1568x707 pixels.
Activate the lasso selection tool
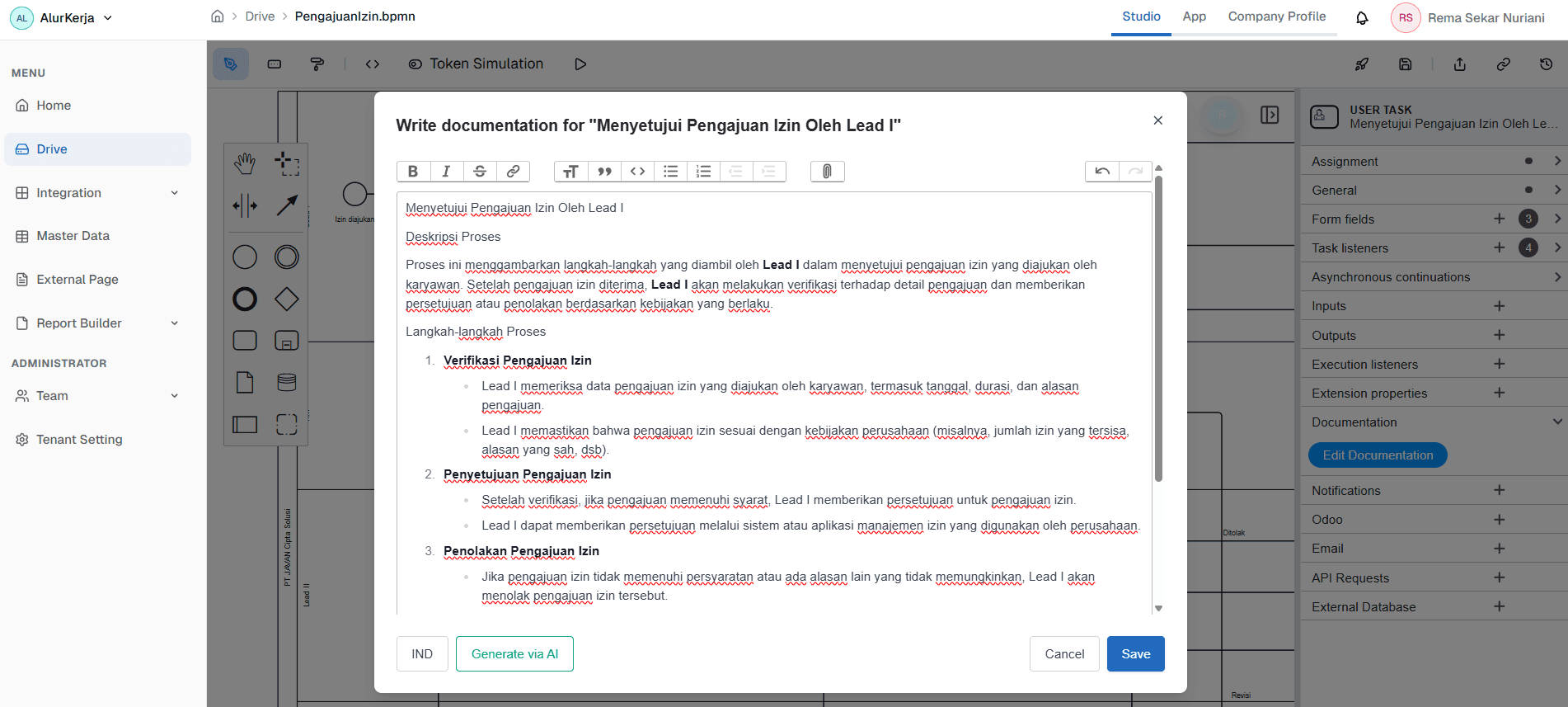[287, 163]
